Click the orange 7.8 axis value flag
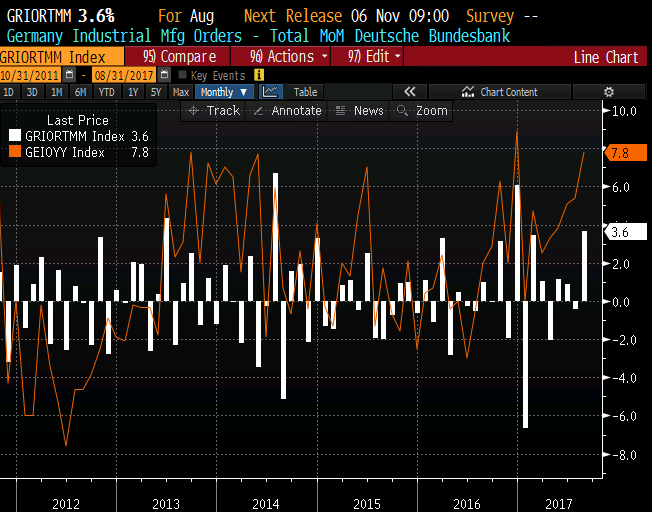This screenshot has width=652, height=512. coord(625,153)
